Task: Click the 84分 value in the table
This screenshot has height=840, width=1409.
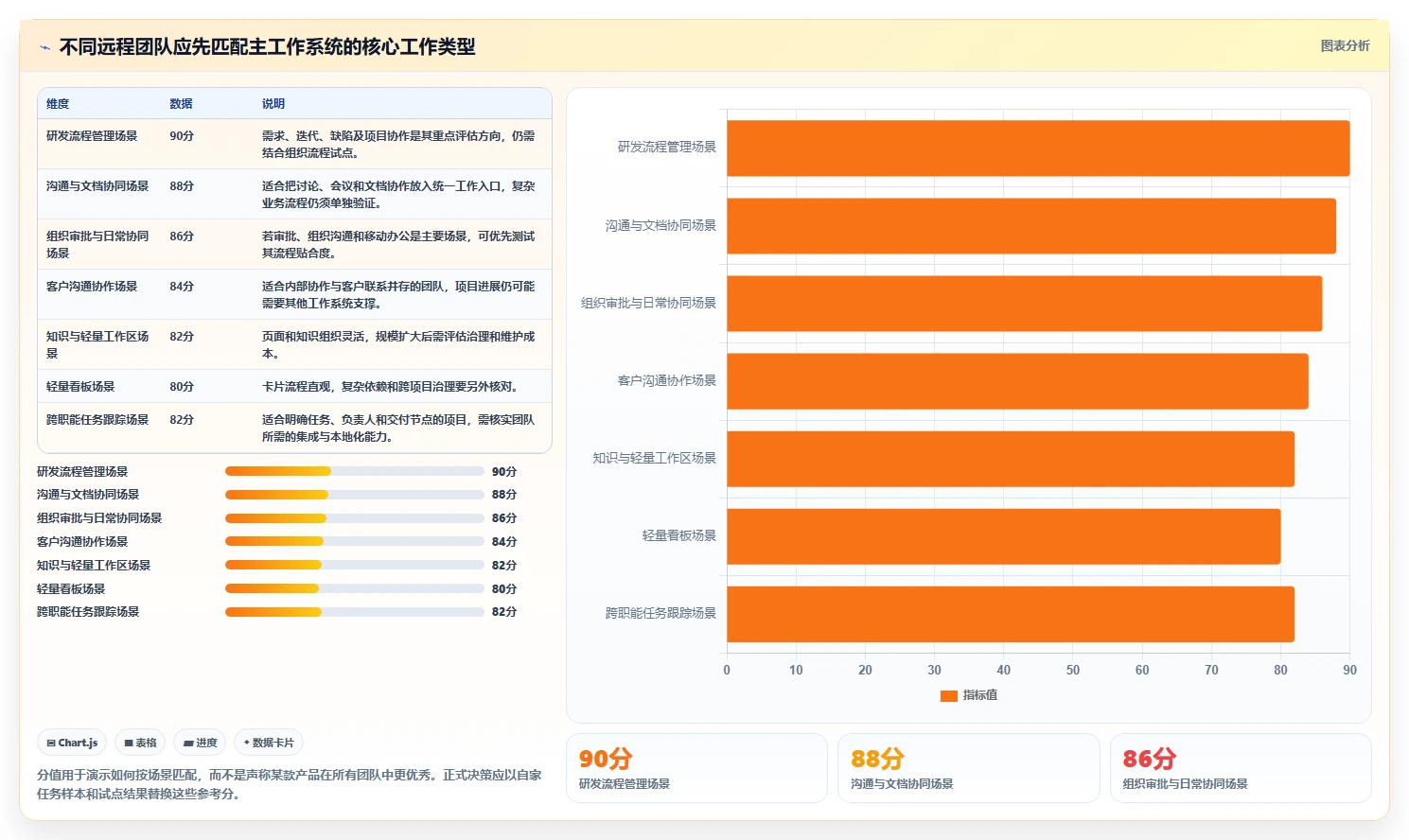Action: click(182, 287)
